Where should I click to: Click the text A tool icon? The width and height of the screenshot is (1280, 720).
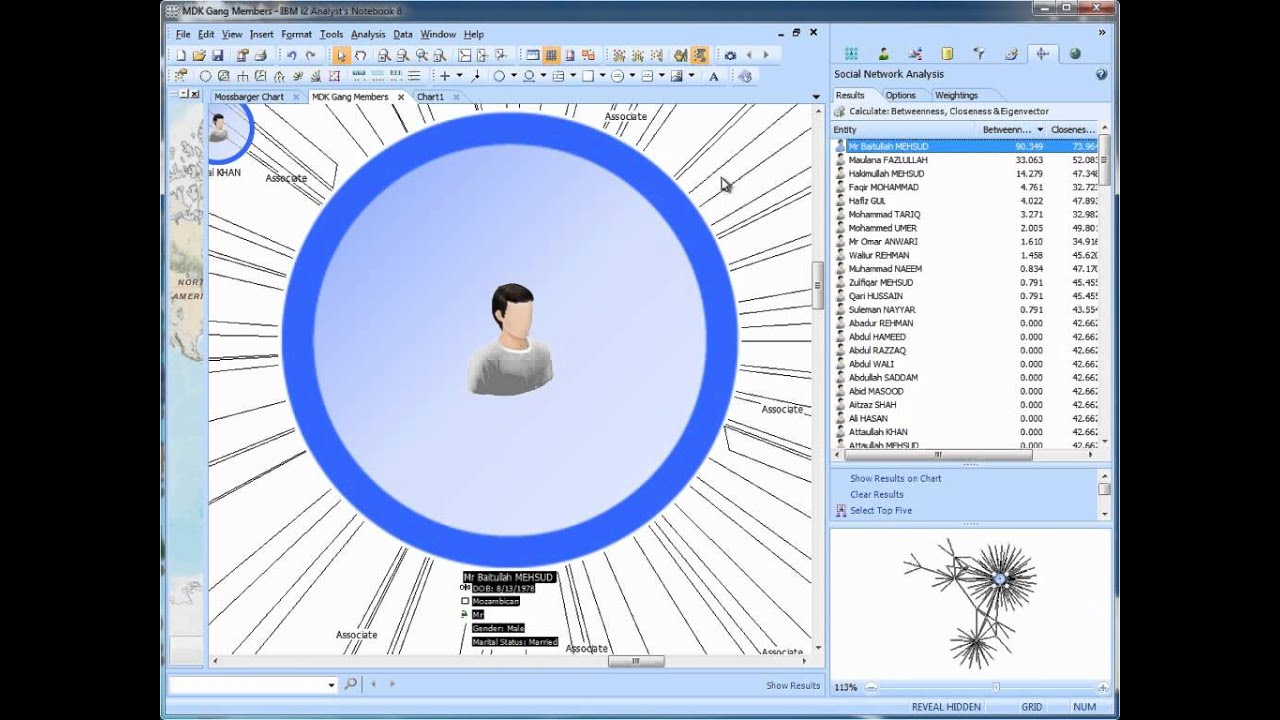[714, 76]
